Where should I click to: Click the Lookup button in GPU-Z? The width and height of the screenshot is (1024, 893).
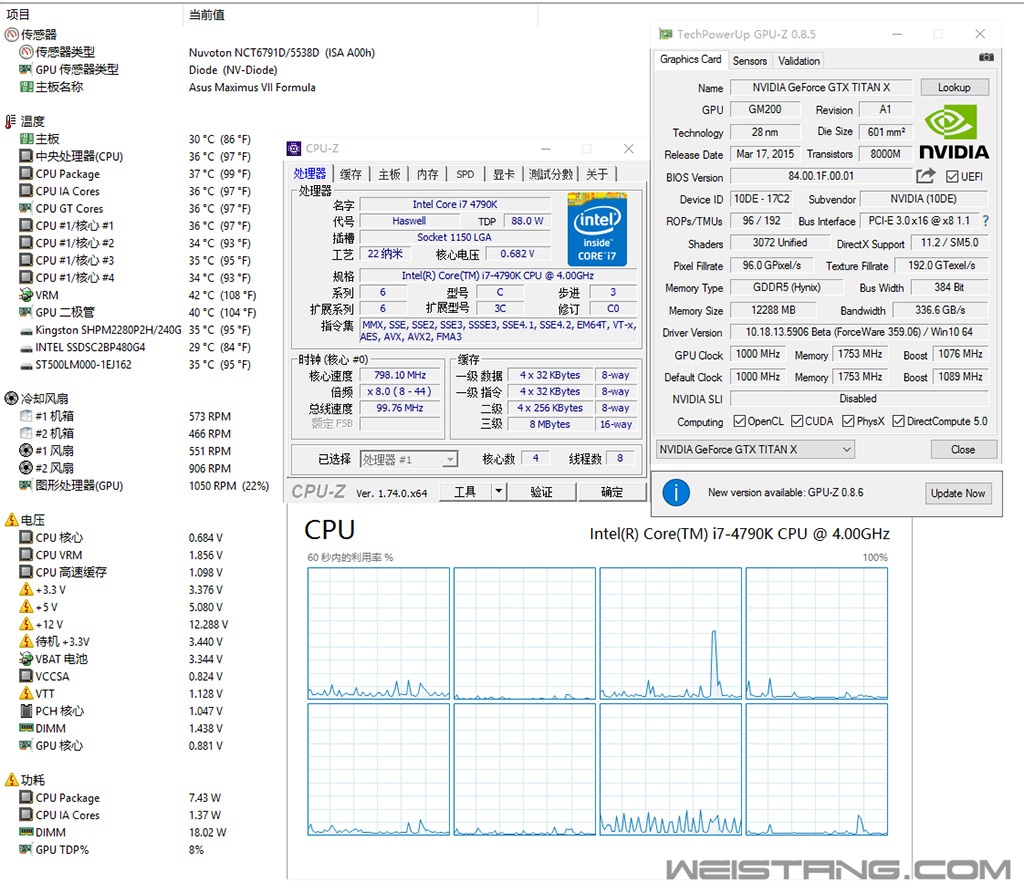point(954,88)
